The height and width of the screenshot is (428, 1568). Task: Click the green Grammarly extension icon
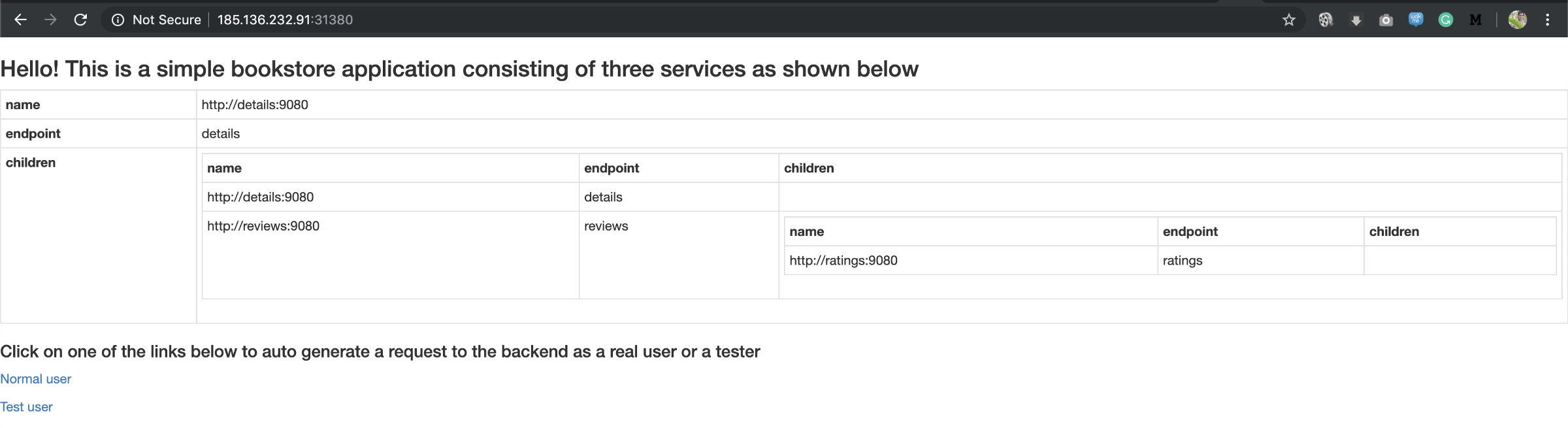point(1446,20)
